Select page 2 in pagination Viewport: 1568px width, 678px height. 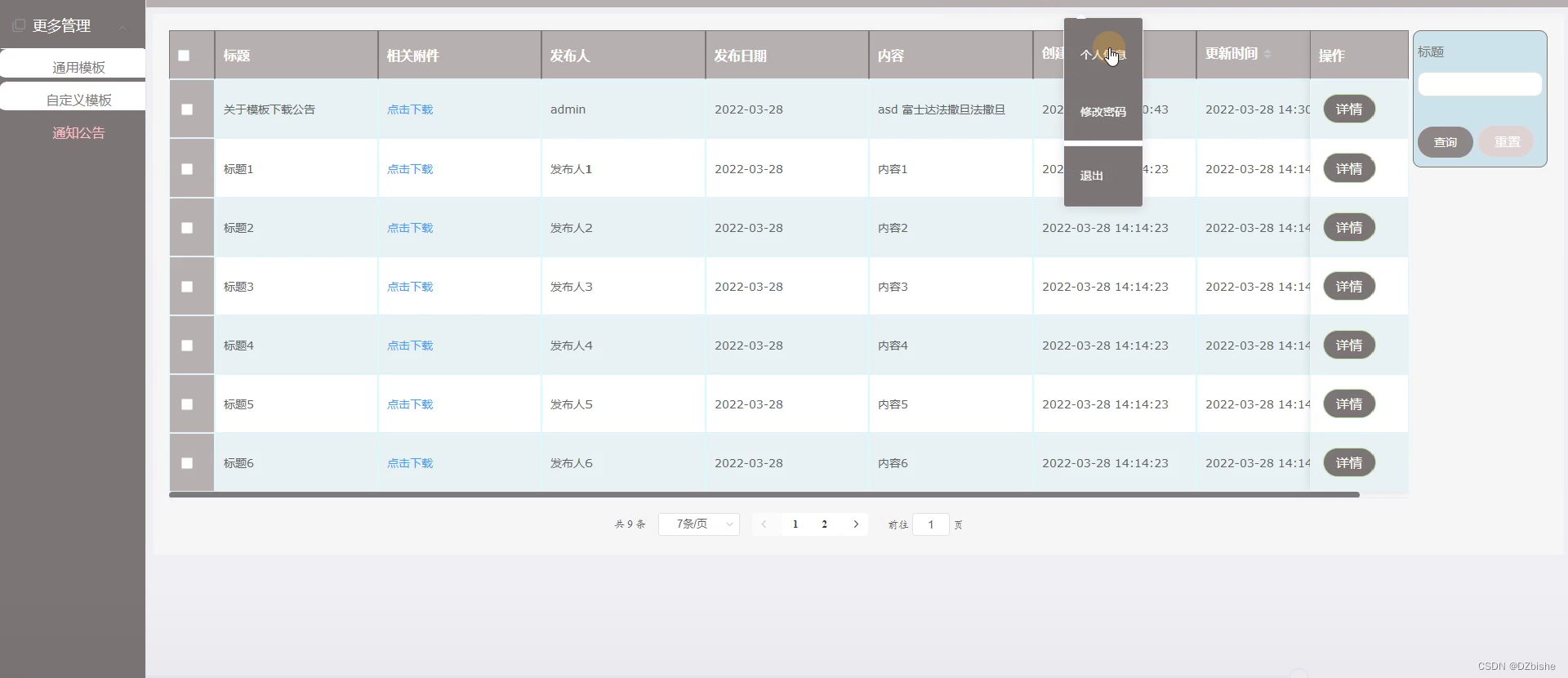[825, 524]
